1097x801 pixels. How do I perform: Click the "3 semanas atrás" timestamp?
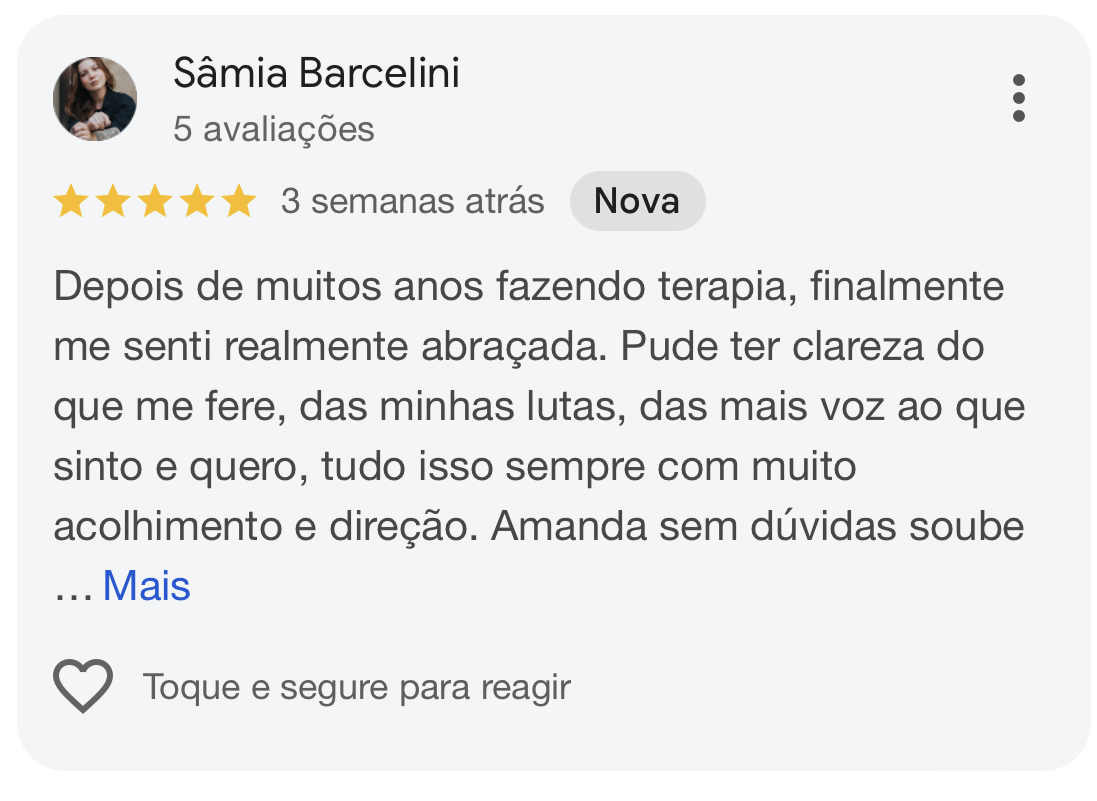click(412, 201)
